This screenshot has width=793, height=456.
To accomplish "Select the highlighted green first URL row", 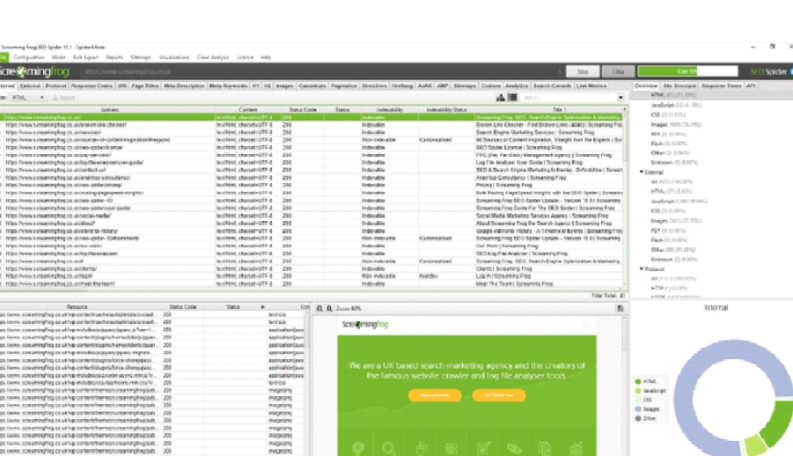I will (x=313, y=117).
